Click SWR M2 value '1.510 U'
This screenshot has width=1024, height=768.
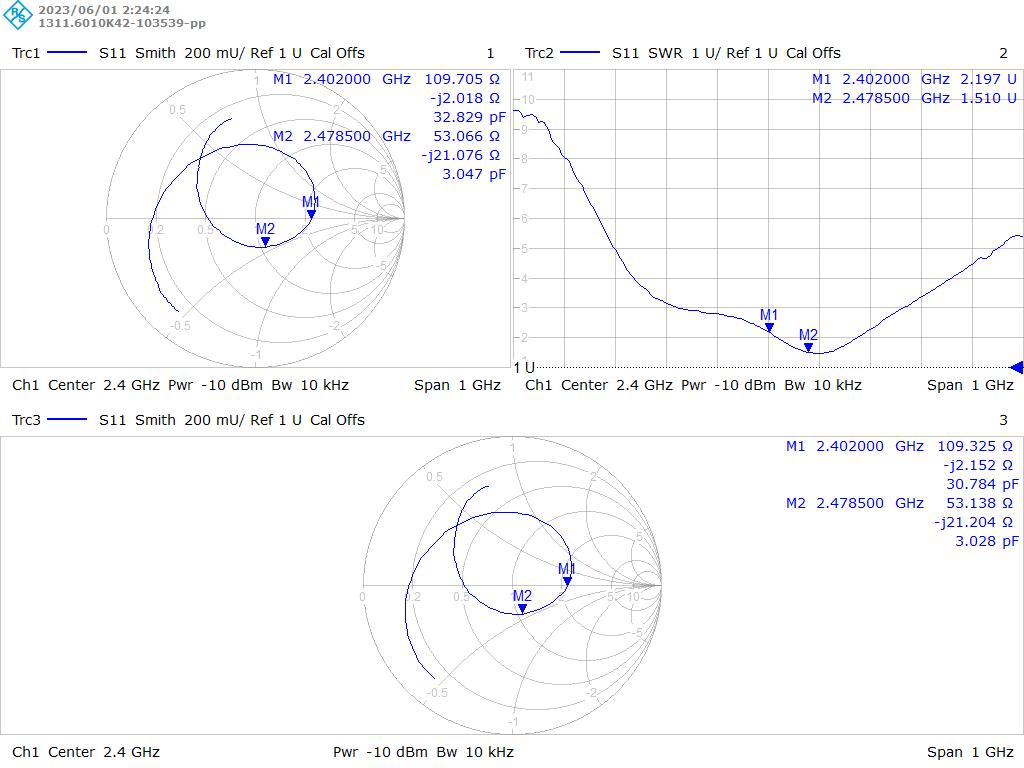pyautogui.click(x=988, y=98)
